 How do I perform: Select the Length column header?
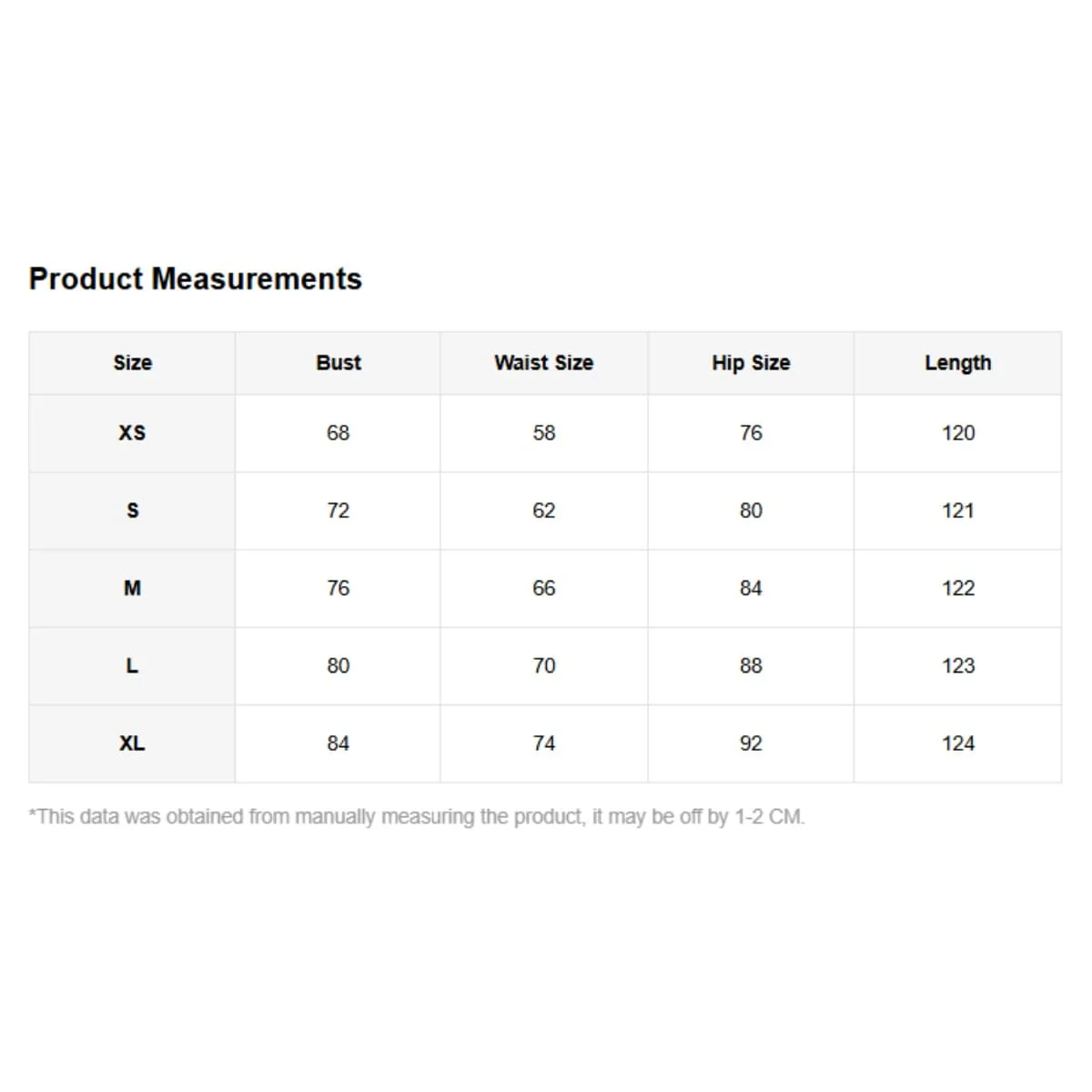click(x=958, y=362)
